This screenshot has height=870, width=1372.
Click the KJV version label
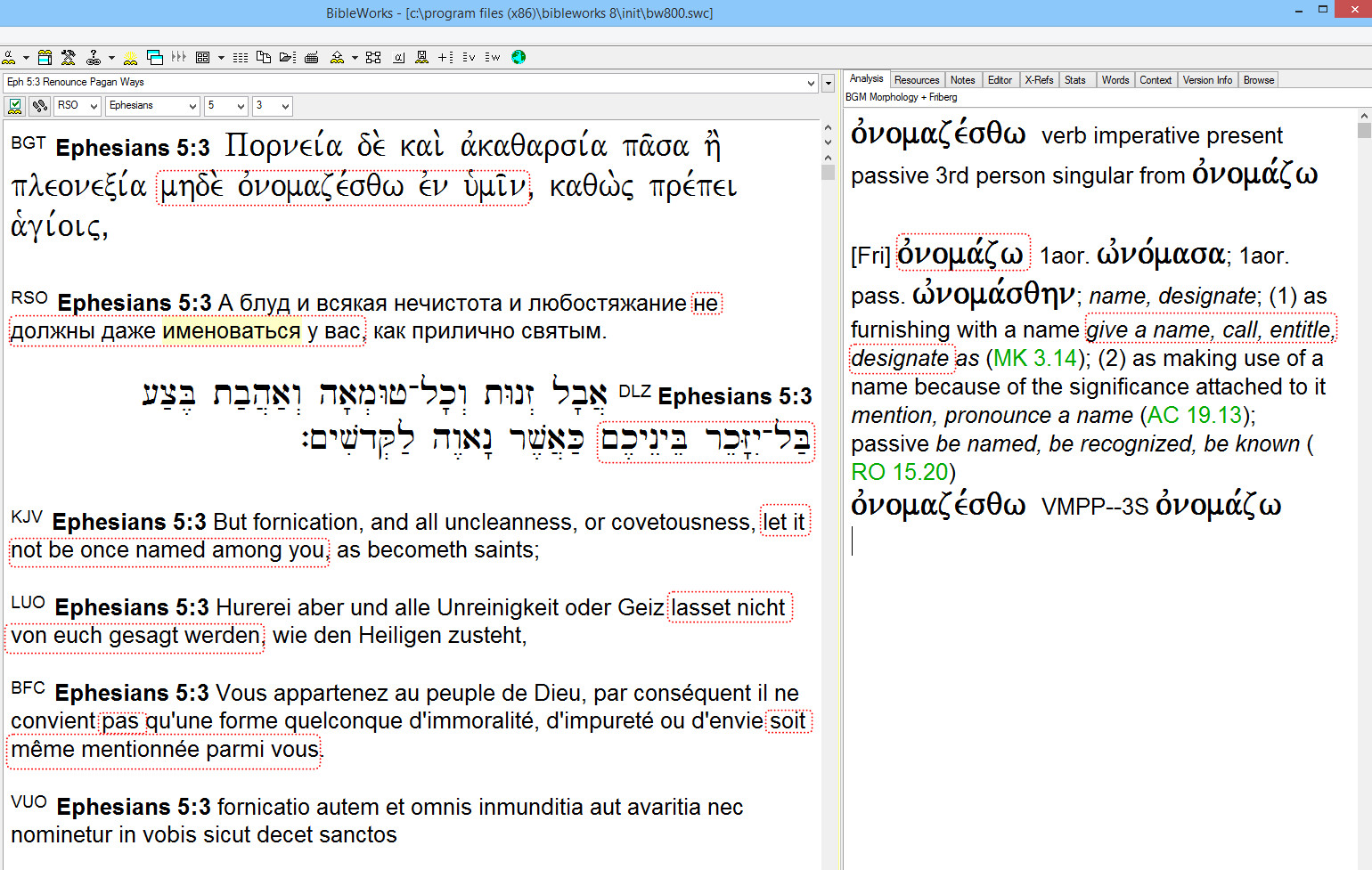(27, 517)
